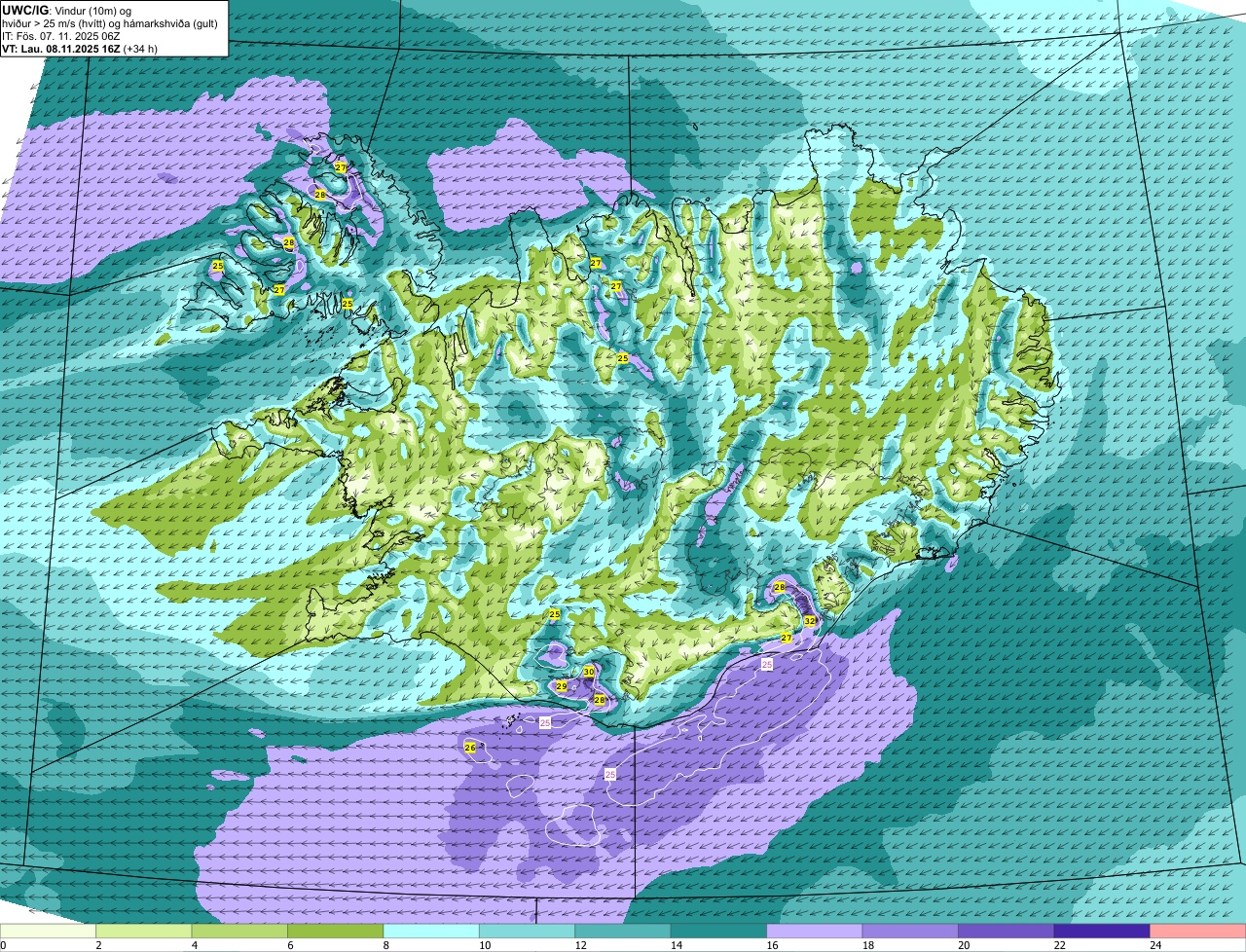Click the "24" tick label on the colorbar

tap(1155, 945)
